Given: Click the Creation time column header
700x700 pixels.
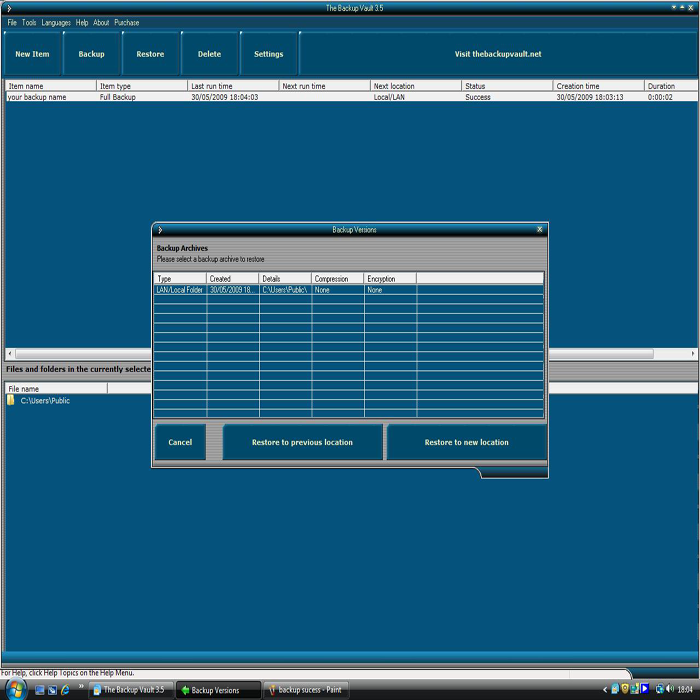Looking at the screenshot, I should tap(599, 86).
